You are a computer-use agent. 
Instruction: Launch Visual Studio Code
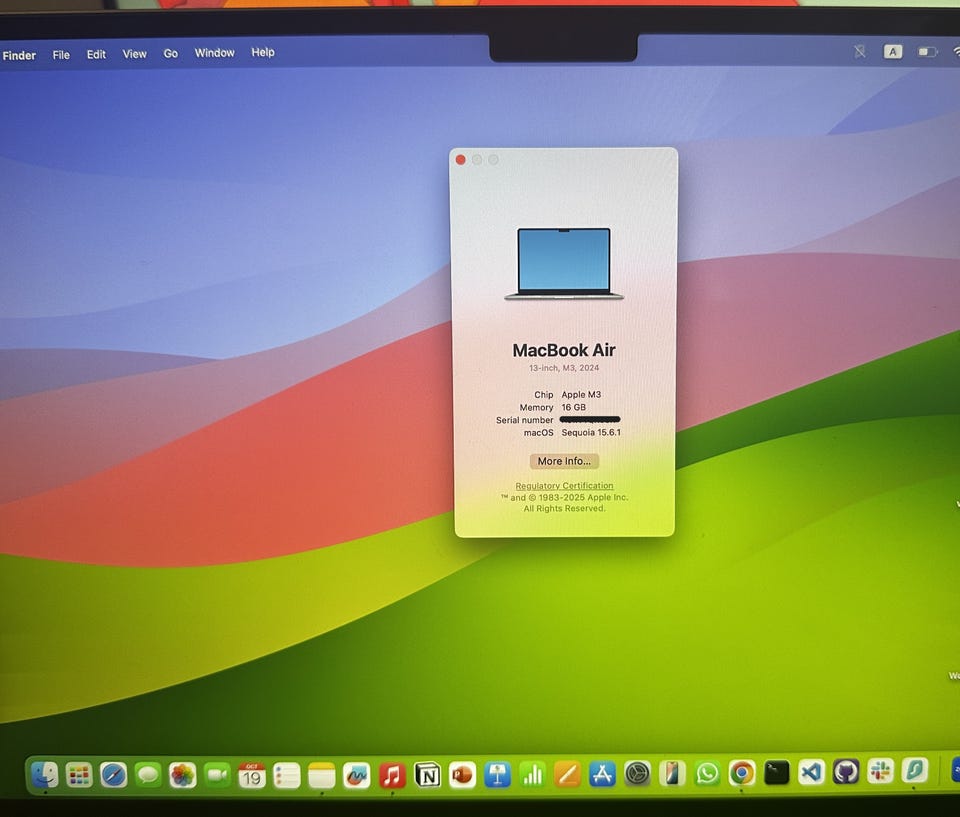coord(811,772)
